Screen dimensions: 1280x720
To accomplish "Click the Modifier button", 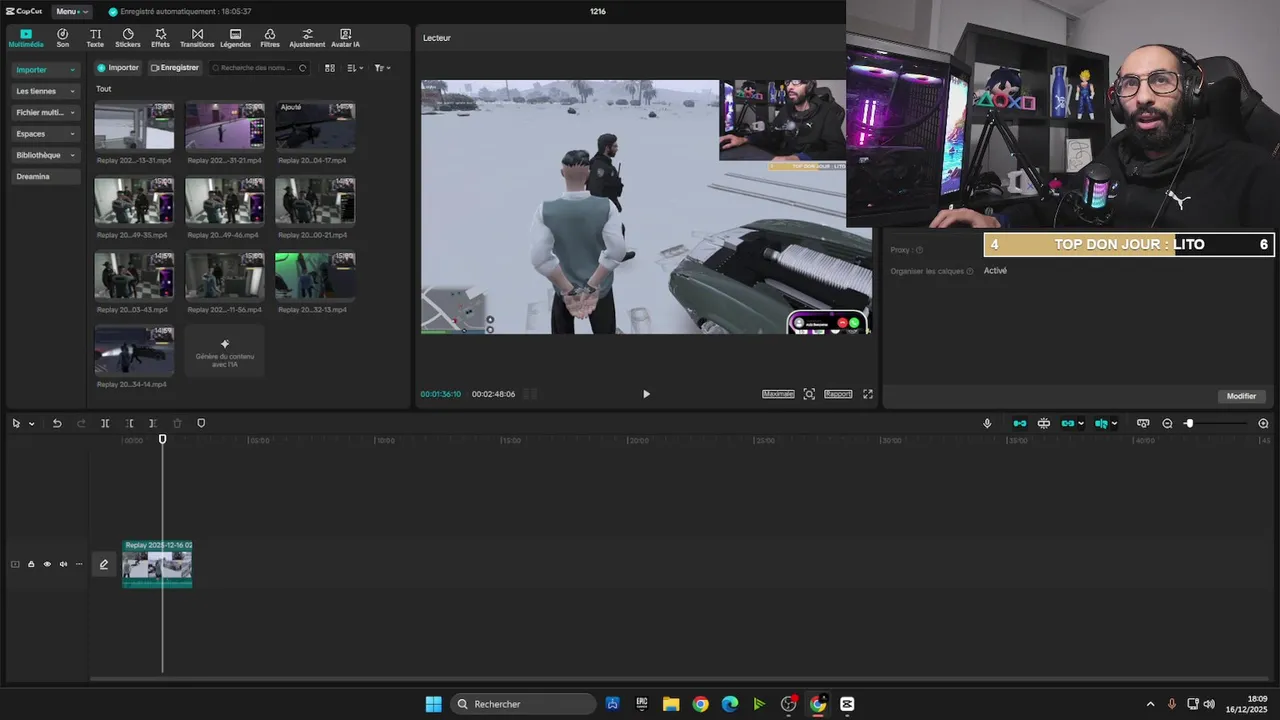I will pyautogui.click(x=1241, y=396).
